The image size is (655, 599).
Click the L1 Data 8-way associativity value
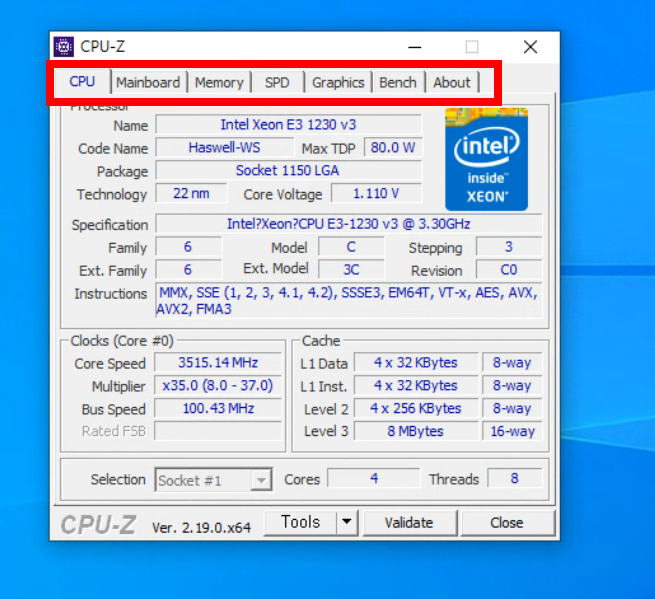[512, 363]
